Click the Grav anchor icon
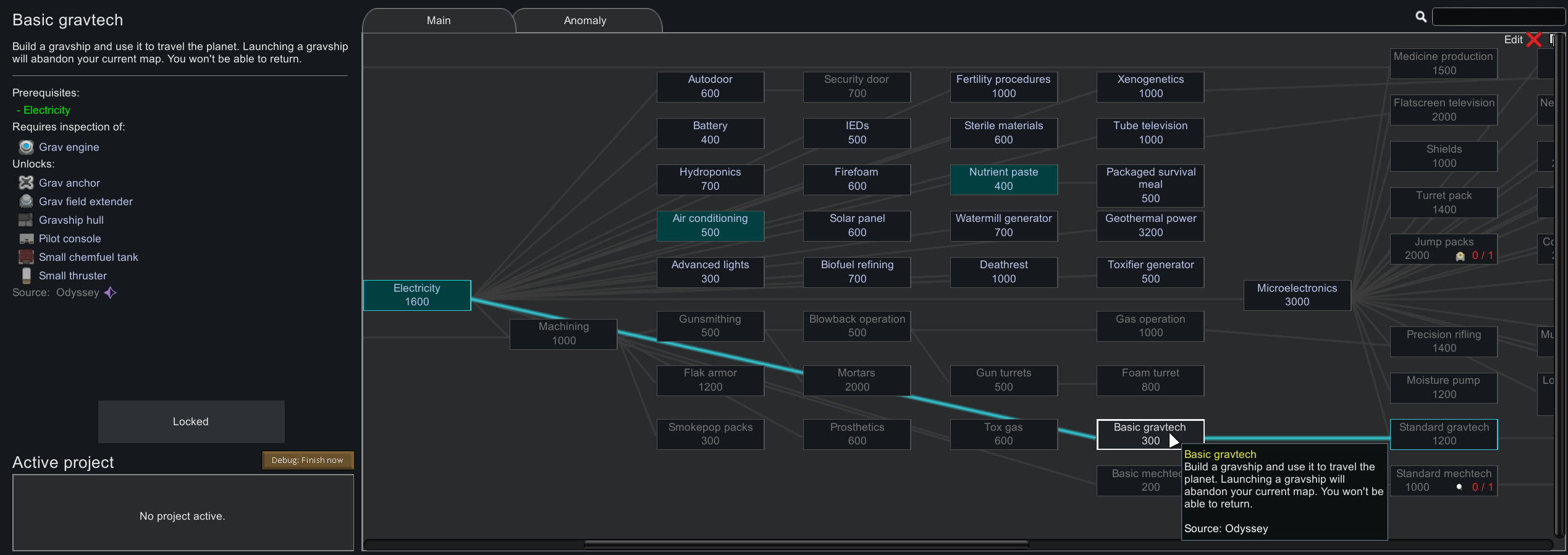The image size is (1568, 555). 26,183
